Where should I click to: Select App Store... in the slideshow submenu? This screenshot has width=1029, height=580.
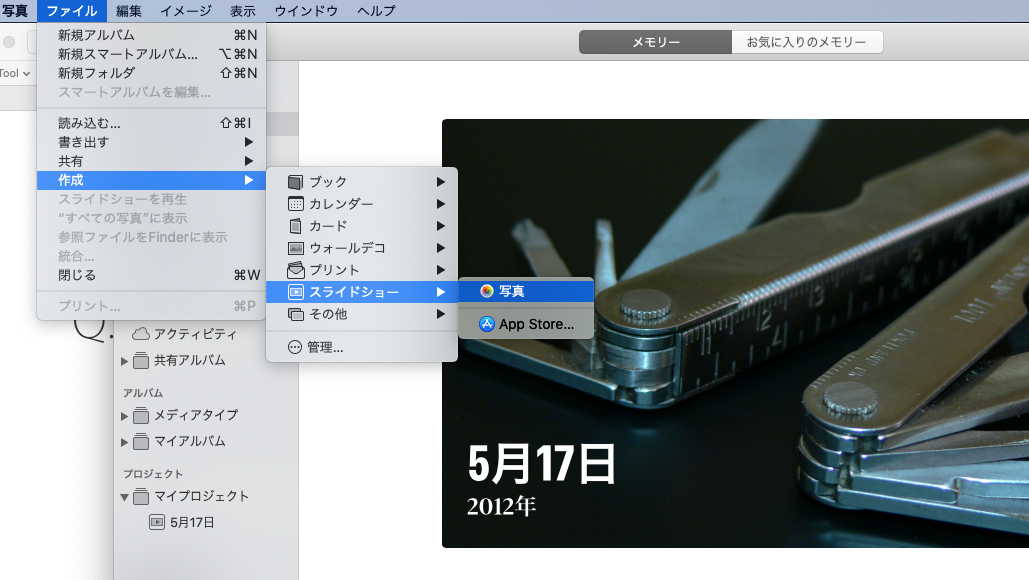[x=526, y=323]
